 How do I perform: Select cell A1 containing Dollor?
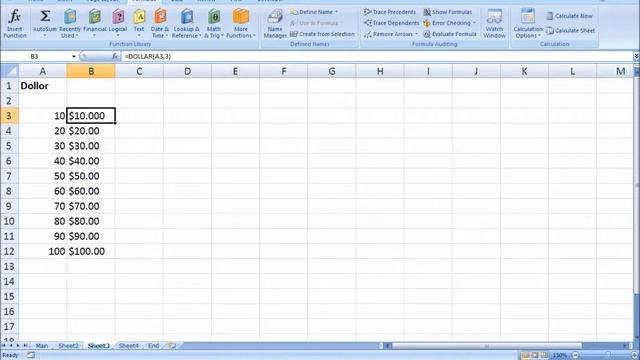pyautogui.click(x=42, y=86)
